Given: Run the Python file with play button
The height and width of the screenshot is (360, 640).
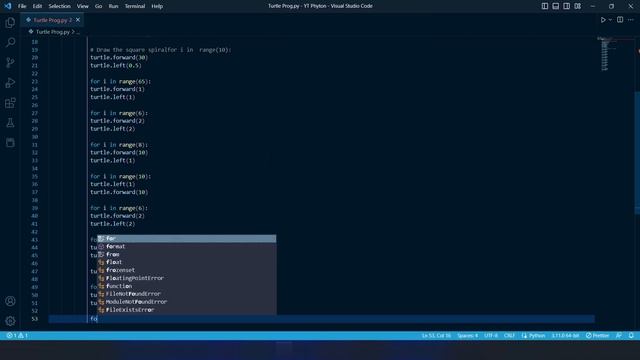Looking at the screenshot, I should coord(603,20).
